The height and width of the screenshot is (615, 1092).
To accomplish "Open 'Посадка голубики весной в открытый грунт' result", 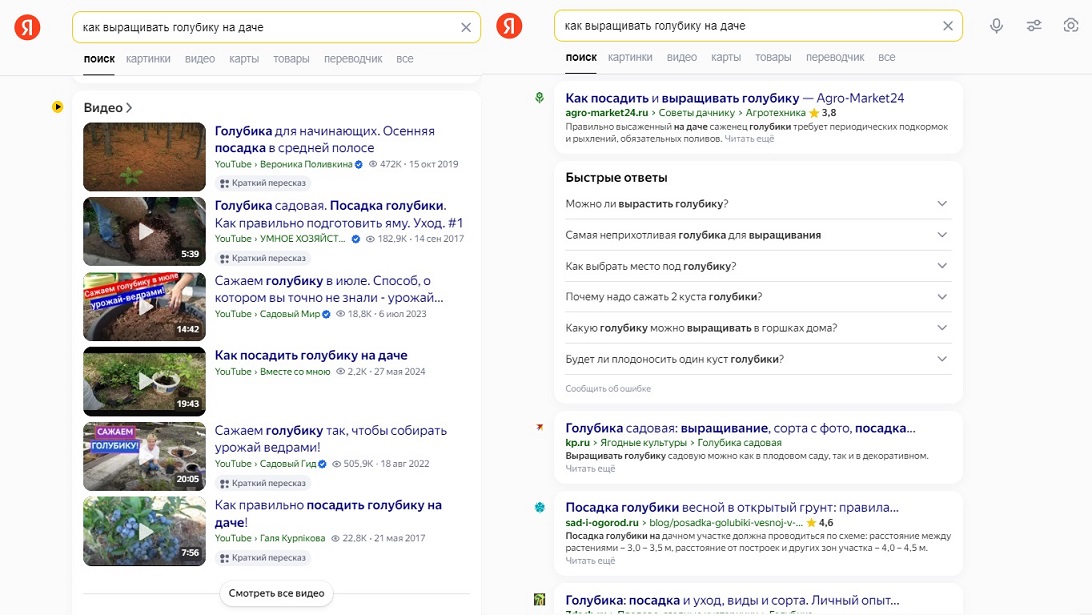I will [731, 507].
